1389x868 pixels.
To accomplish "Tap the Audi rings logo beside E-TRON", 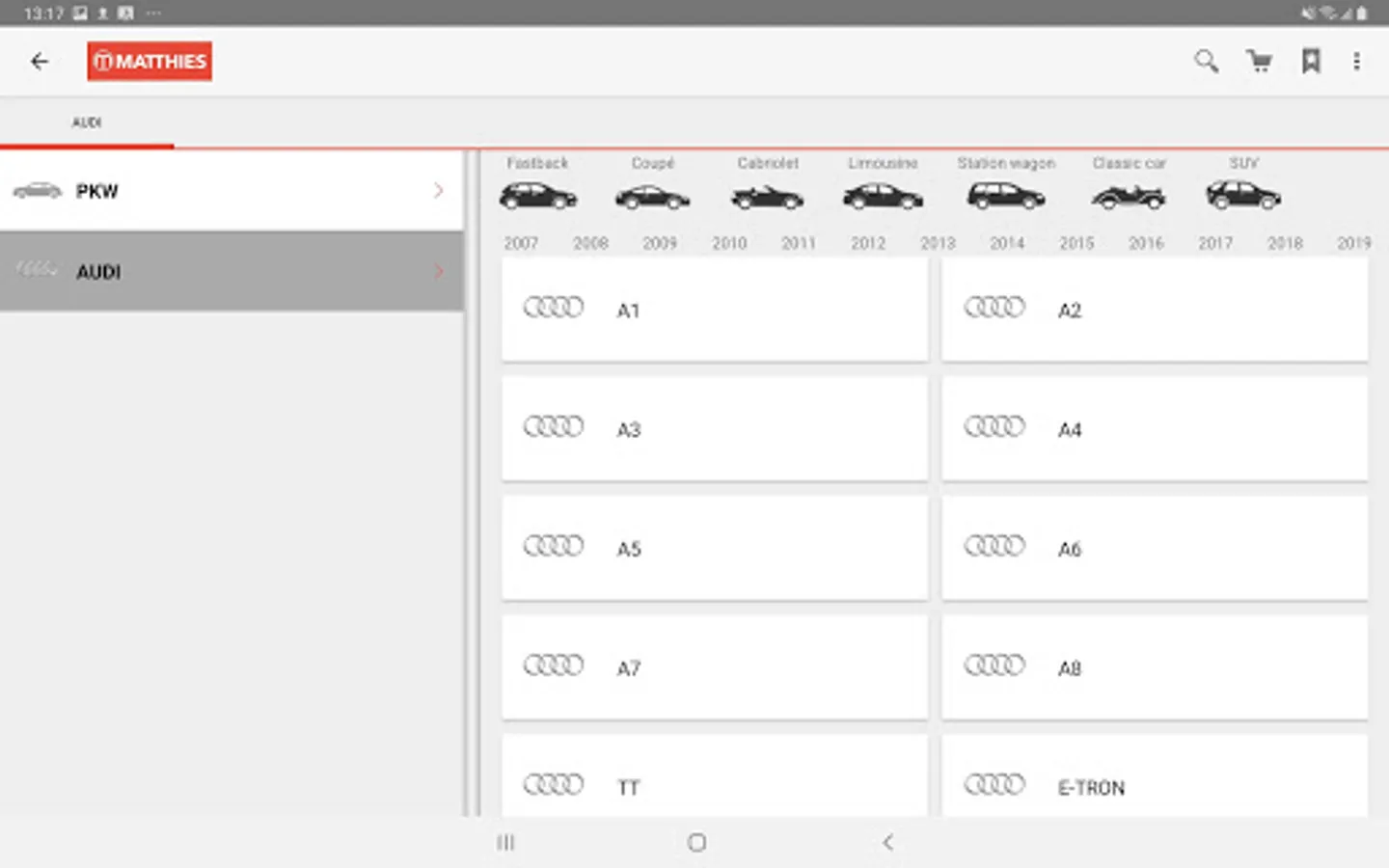I will [994, 784].
